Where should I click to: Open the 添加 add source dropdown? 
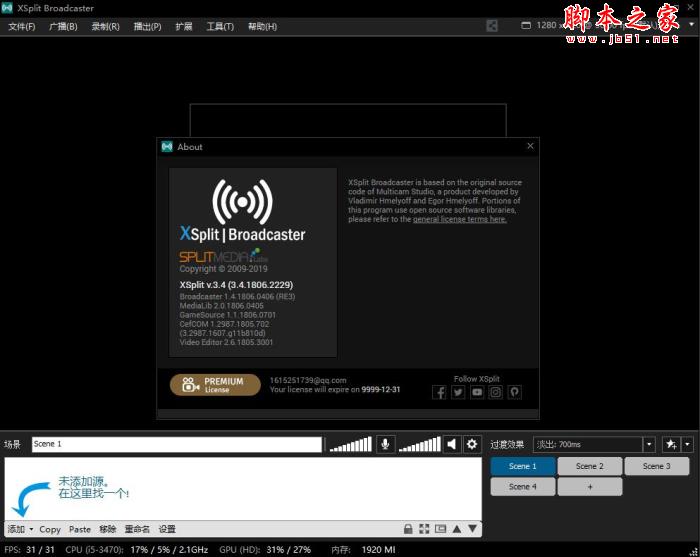pyautogui.click(x=20, y=529)
